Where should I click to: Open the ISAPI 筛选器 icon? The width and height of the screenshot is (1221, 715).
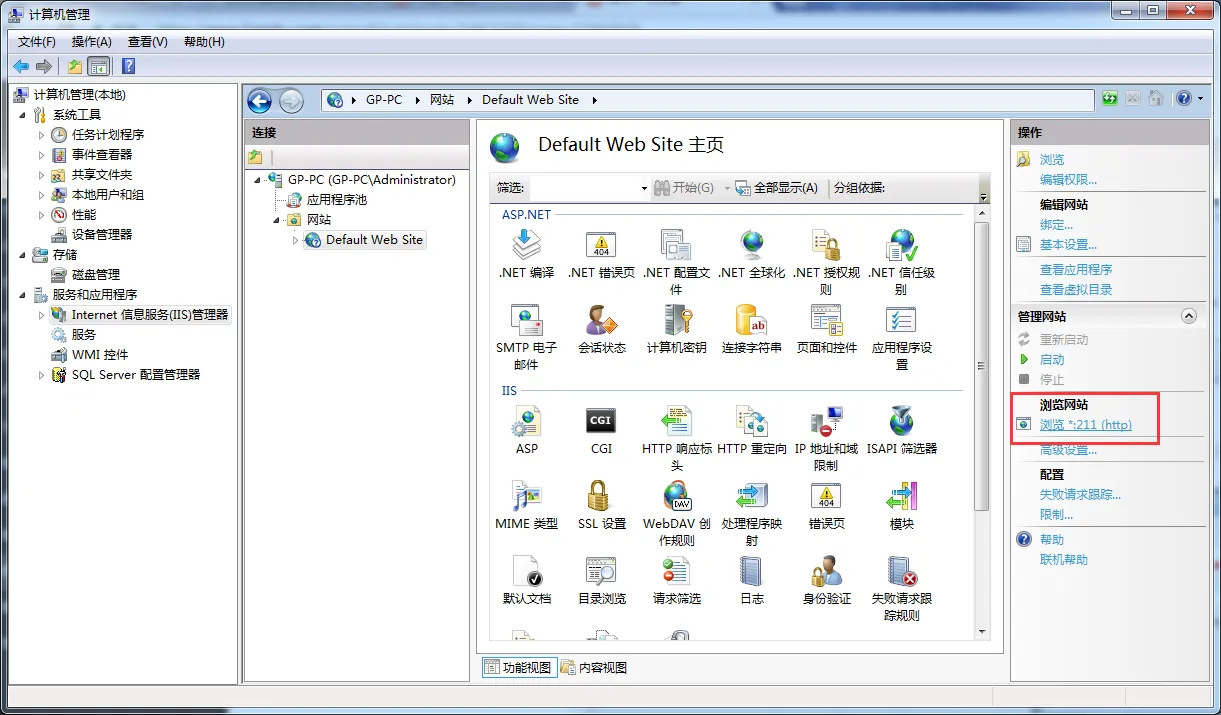point(901,421)
